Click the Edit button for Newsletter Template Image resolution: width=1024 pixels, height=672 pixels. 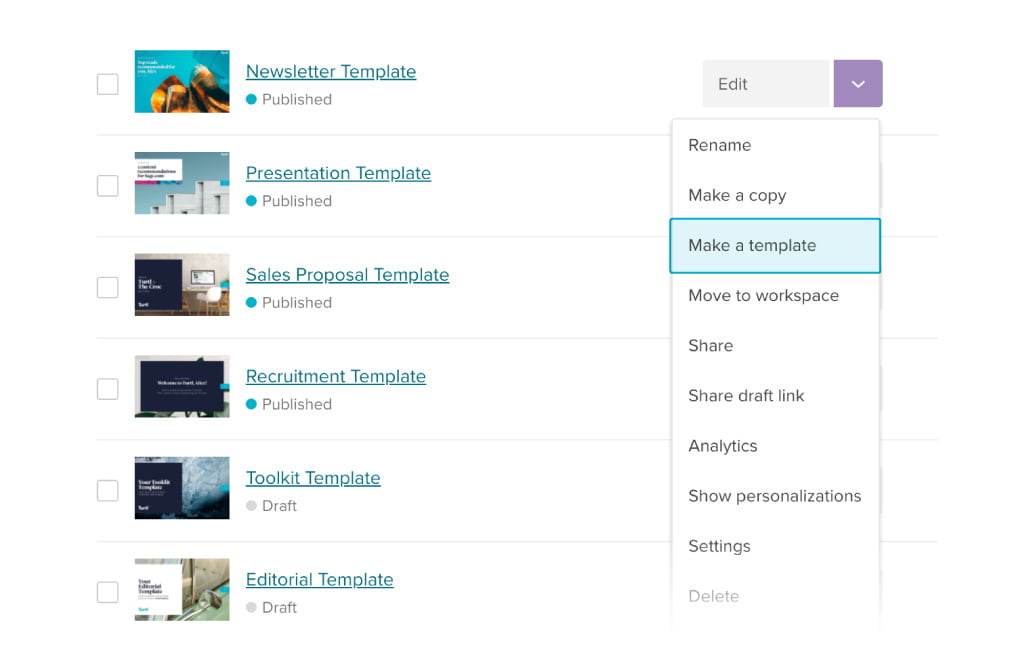(765, 84)
